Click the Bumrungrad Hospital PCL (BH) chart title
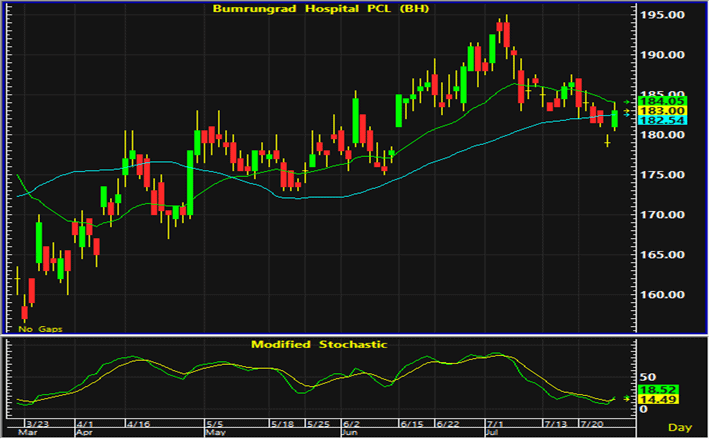This screenshot has height=439, width=710. click(x=321, y=9)
